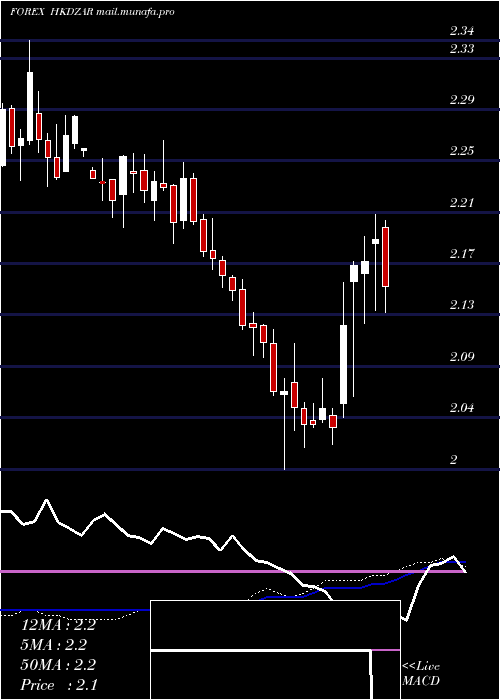The image size is (500, 700).
Task: Click the 2.13 price axis label
Action: pos(462,305)
